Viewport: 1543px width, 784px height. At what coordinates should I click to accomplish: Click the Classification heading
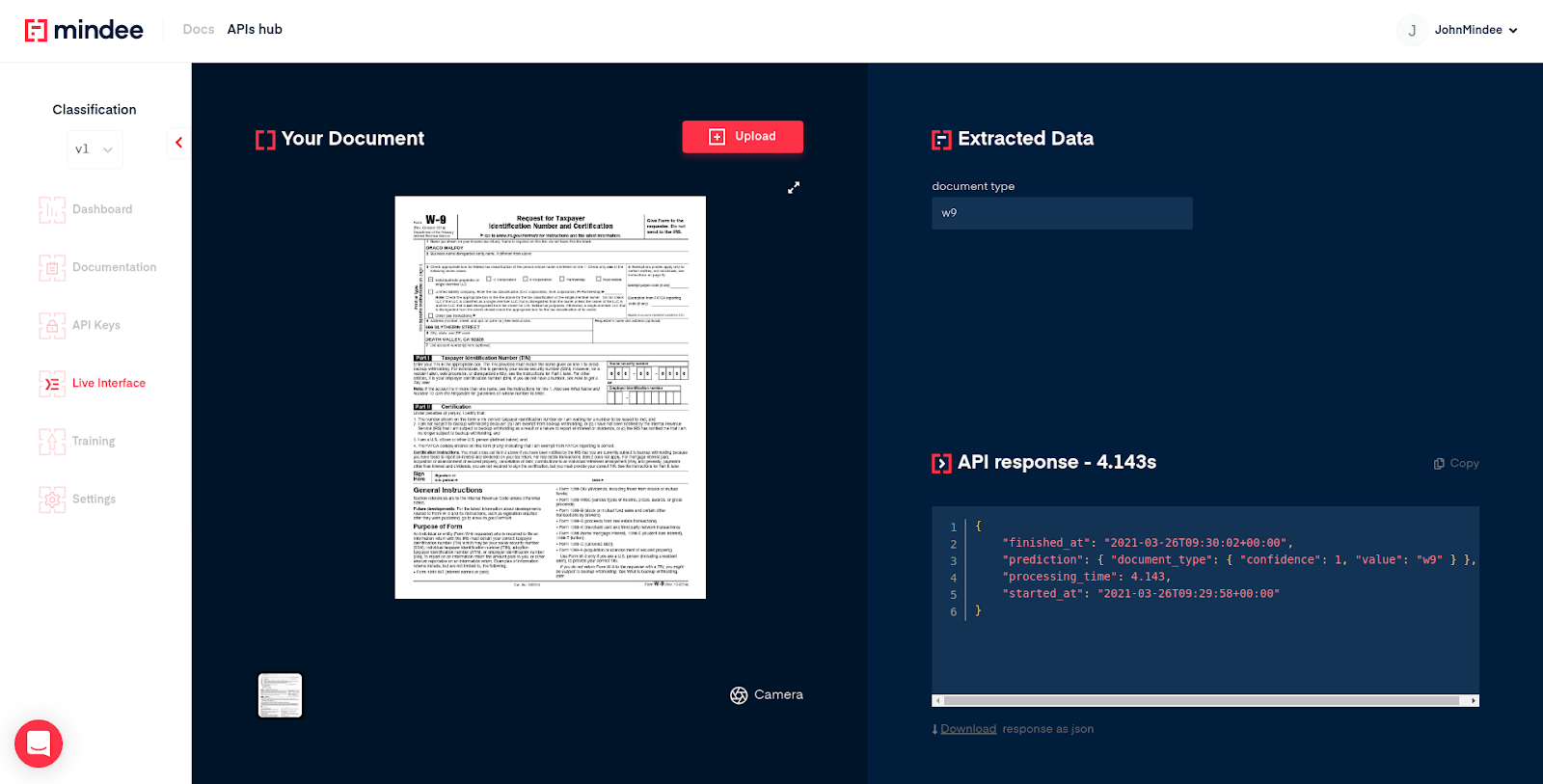(95, 110)
